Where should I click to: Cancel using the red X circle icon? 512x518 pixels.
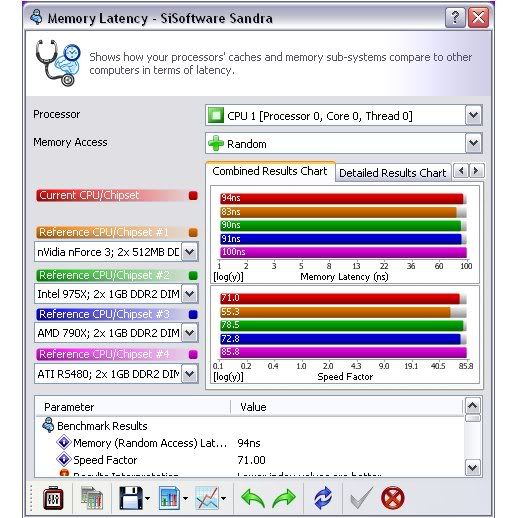[x=393, y=498]
